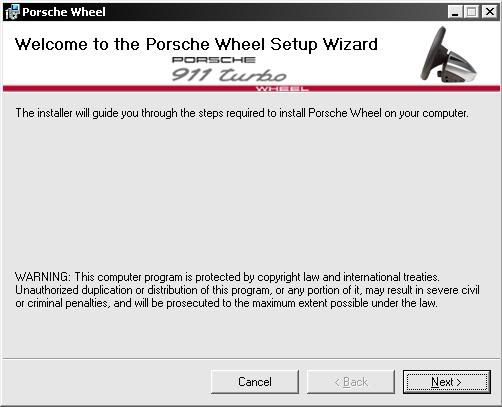
Task: Click the criminal penalties warning line
Action: (x=226, y=303)
